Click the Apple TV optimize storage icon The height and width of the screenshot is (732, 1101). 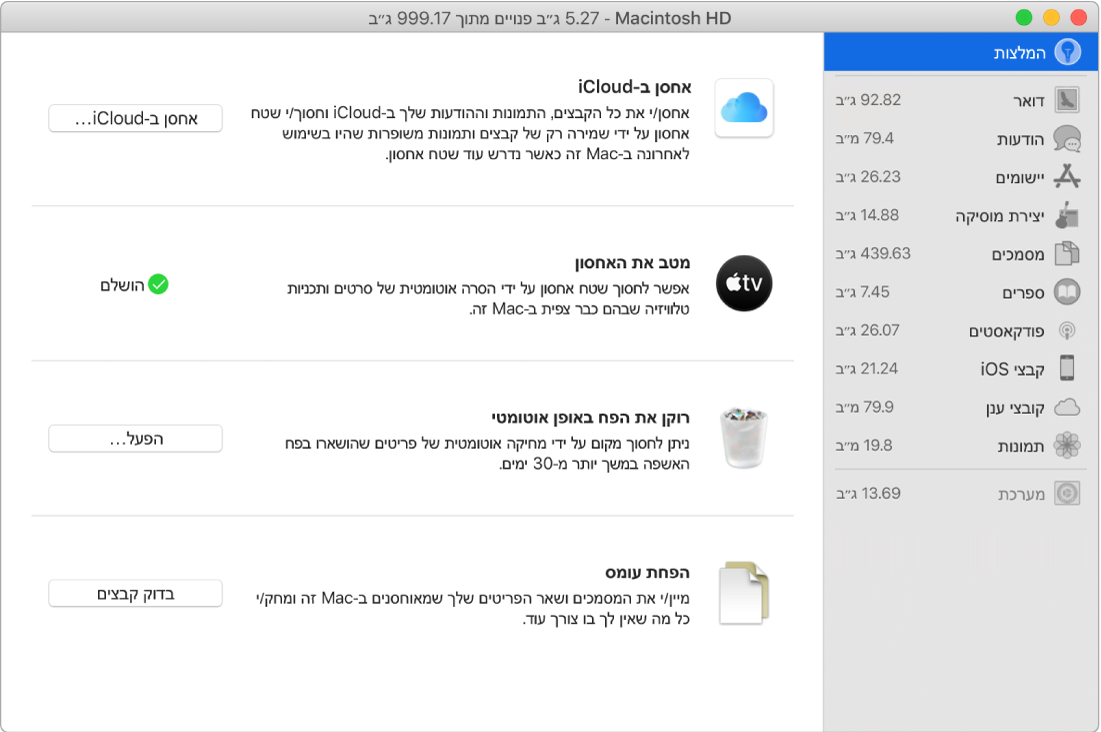click(743, 283)
